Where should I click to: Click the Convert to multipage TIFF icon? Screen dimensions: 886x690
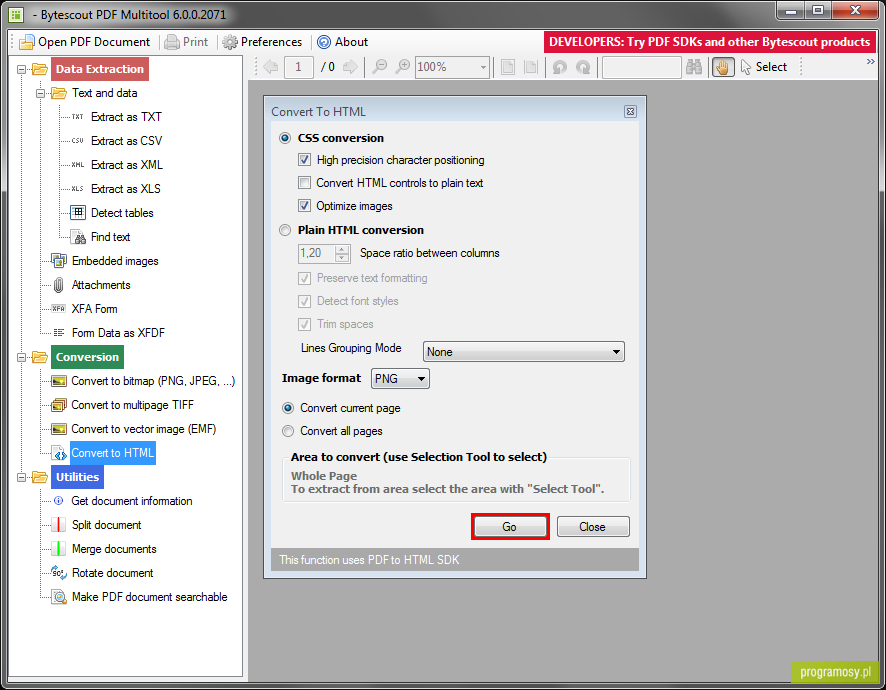click(x=59, y=405)
